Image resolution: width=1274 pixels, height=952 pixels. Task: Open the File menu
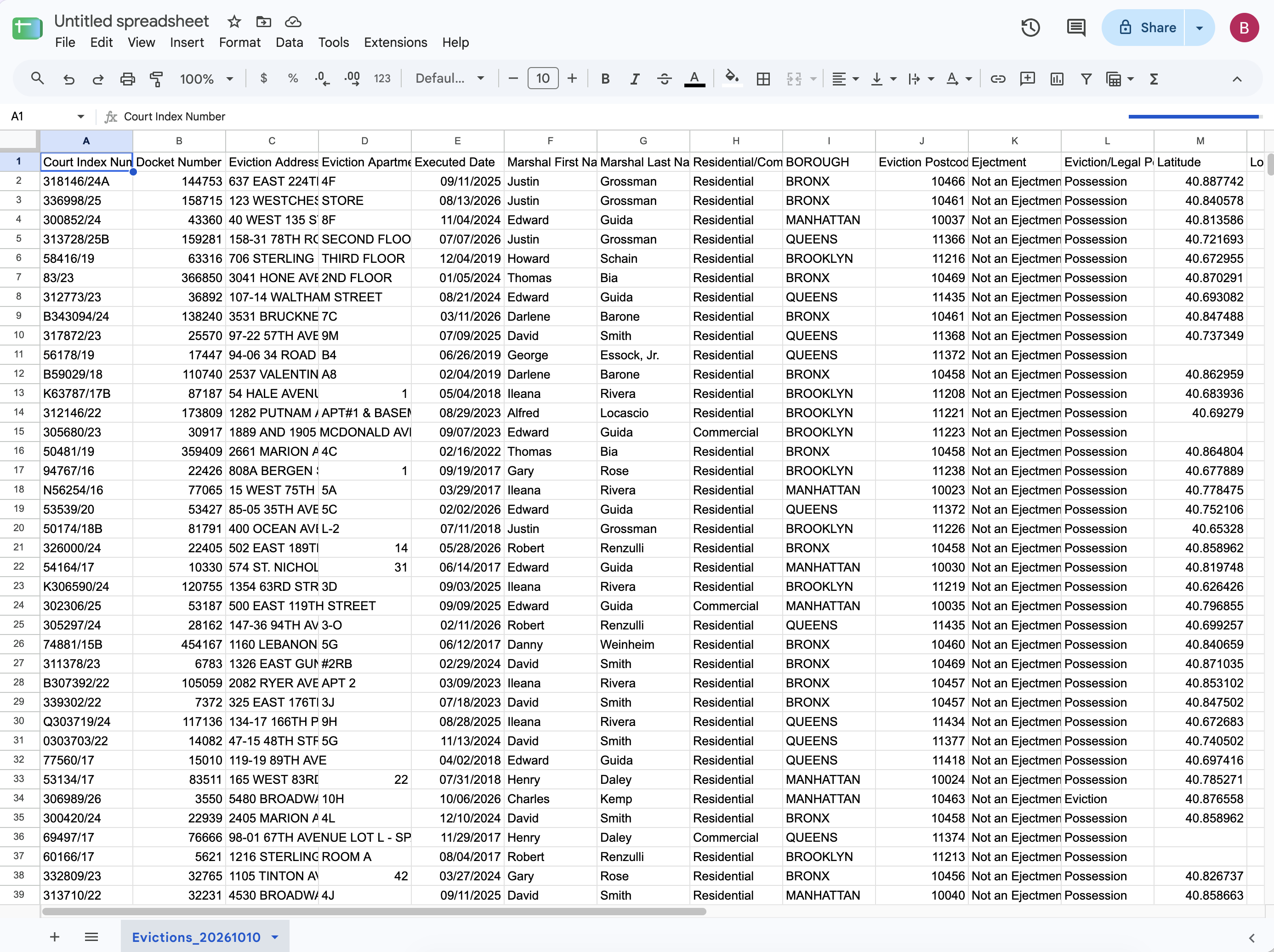point(65,43)
